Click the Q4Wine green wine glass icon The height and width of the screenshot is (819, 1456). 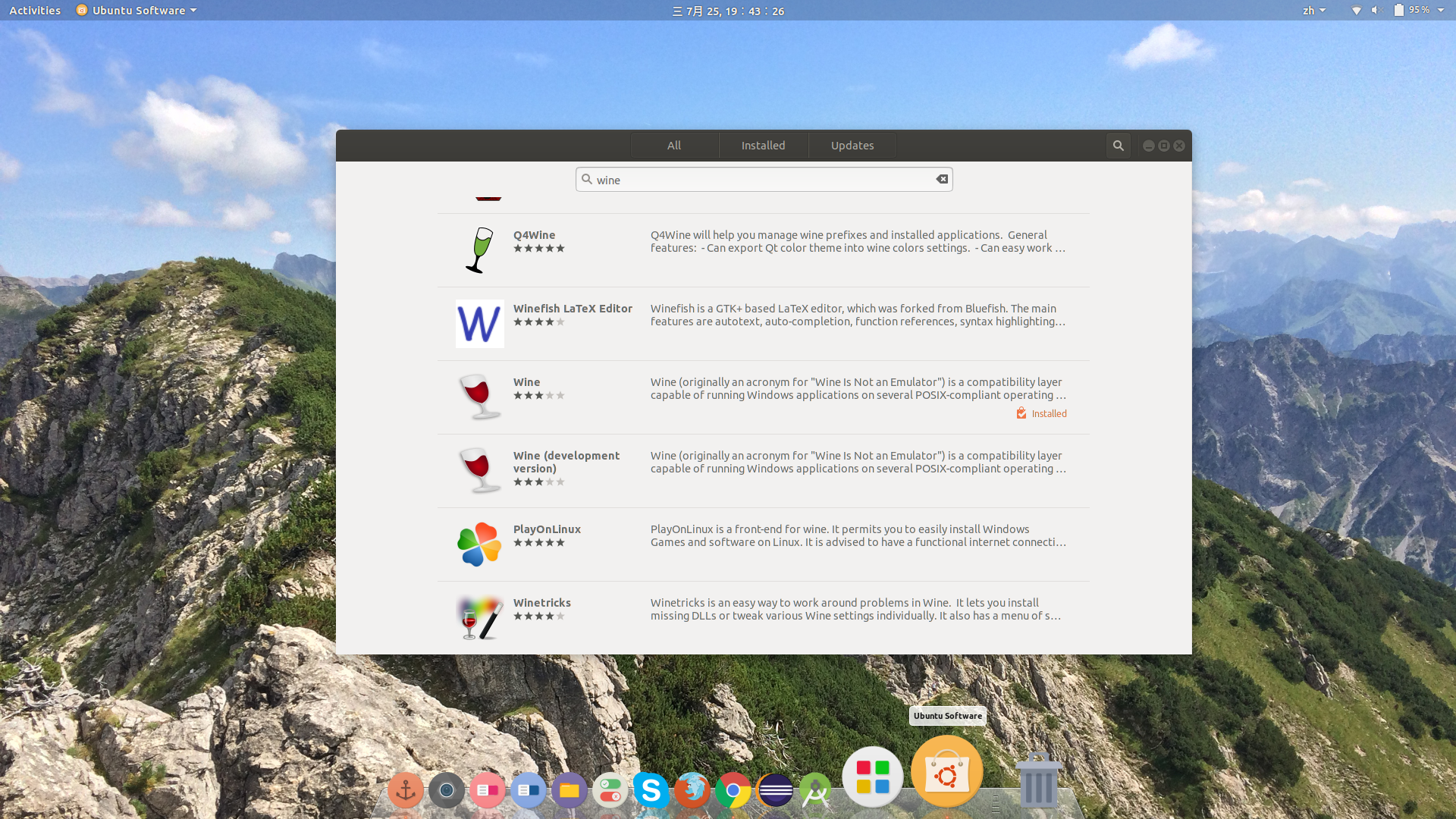[x=479, y=249]
